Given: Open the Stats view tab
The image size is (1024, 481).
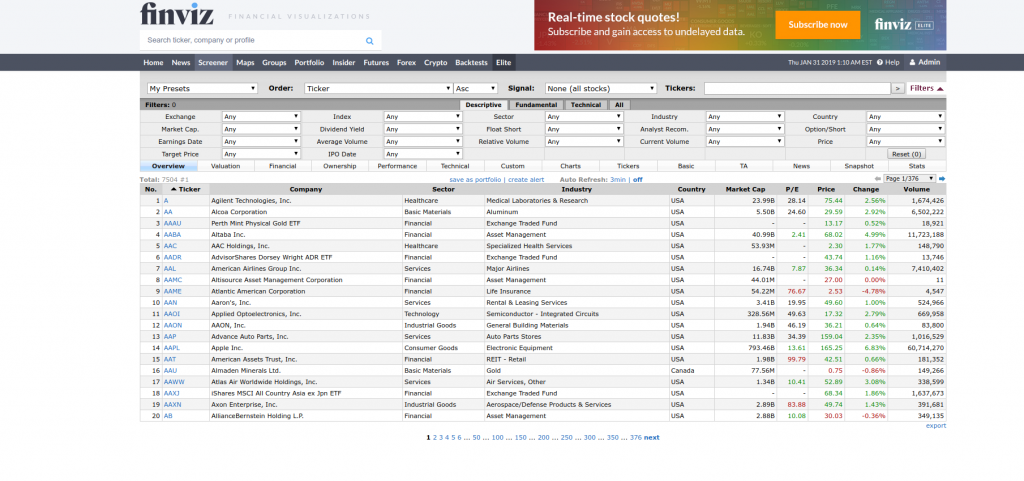Looking at the screenshot, I should pos(916,166).
